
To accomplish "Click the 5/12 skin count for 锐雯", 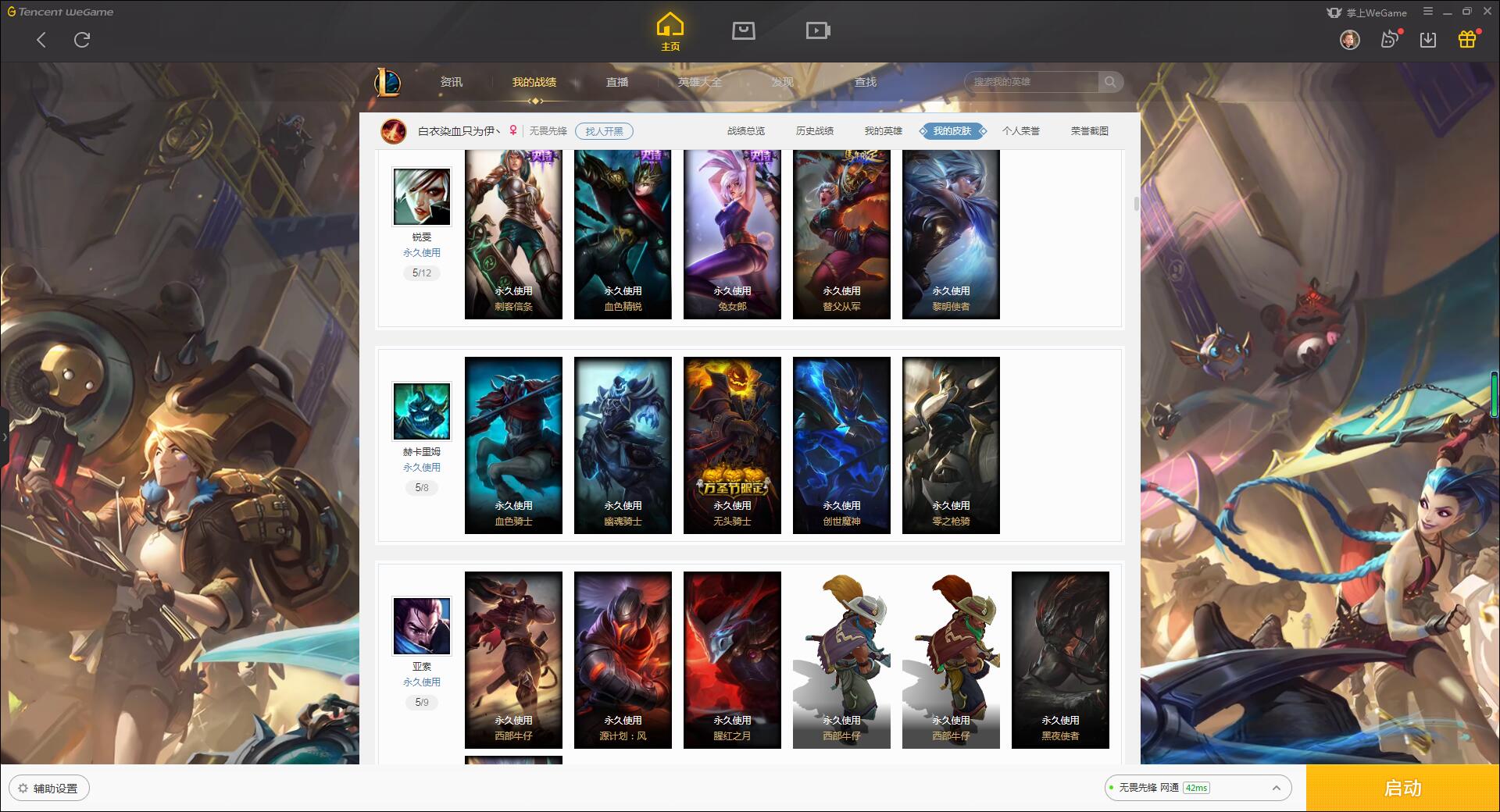I will (422, 272).
